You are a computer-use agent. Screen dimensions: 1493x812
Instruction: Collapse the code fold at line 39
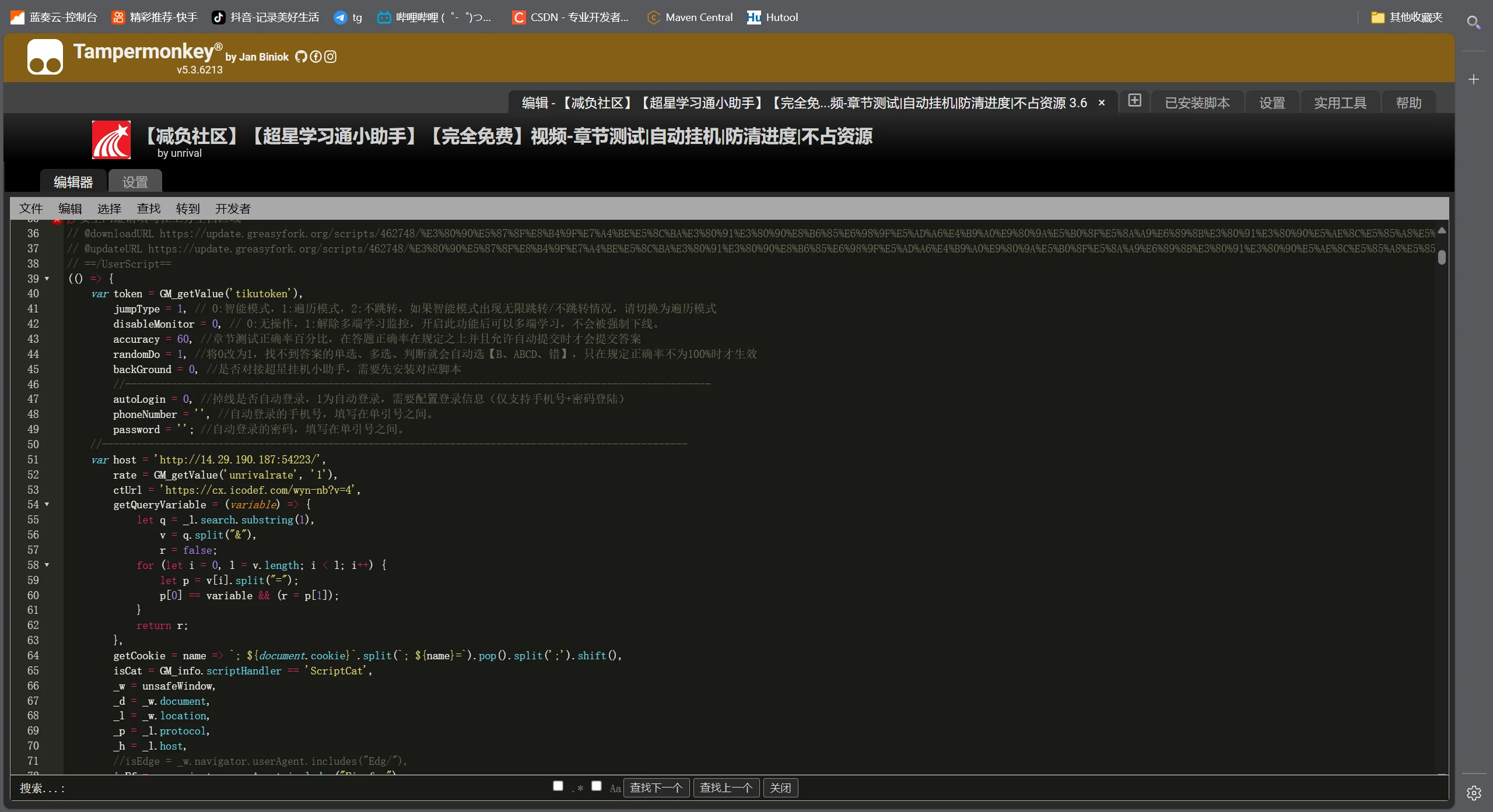47,279
